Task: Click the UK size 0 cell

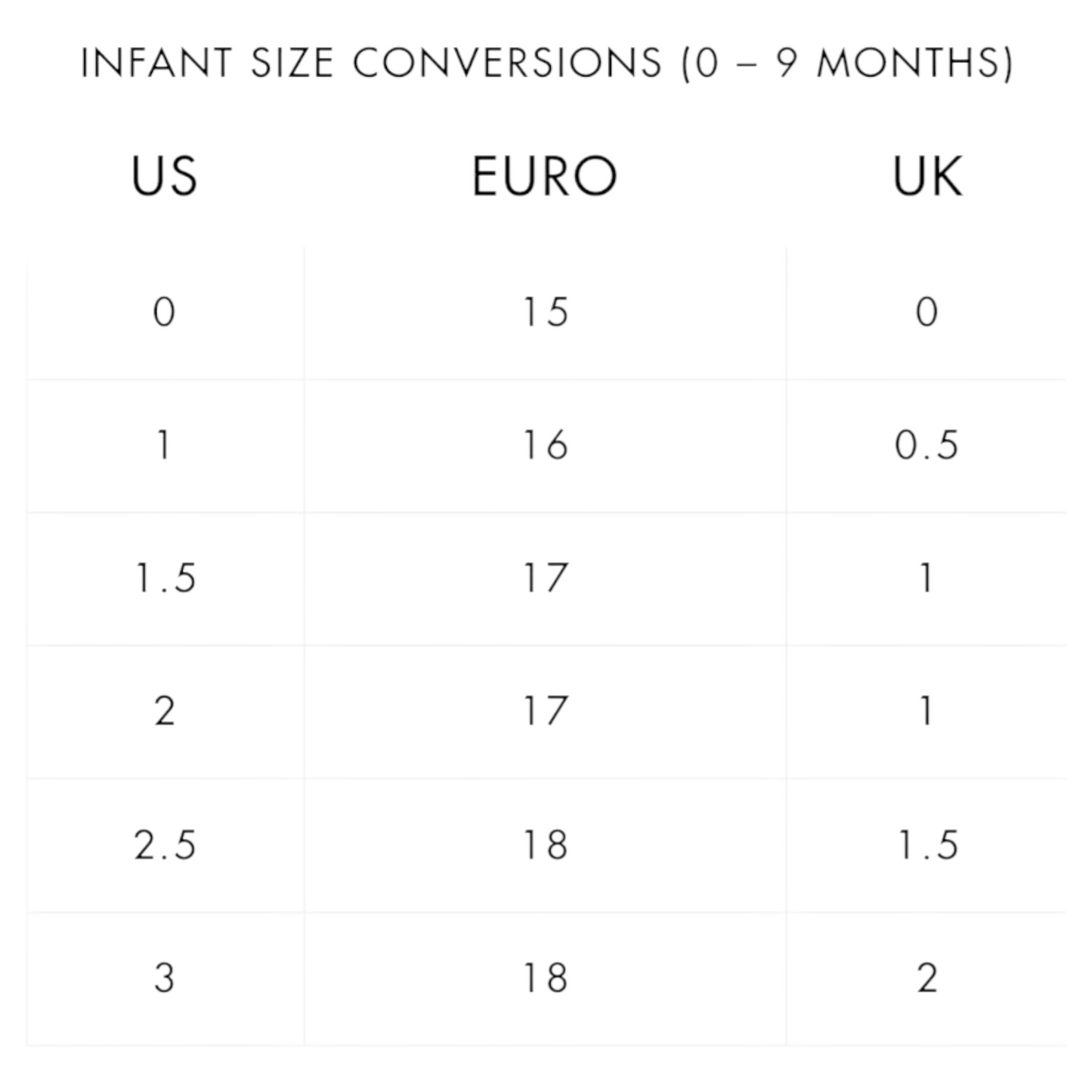Action: [x=927, y=312]
